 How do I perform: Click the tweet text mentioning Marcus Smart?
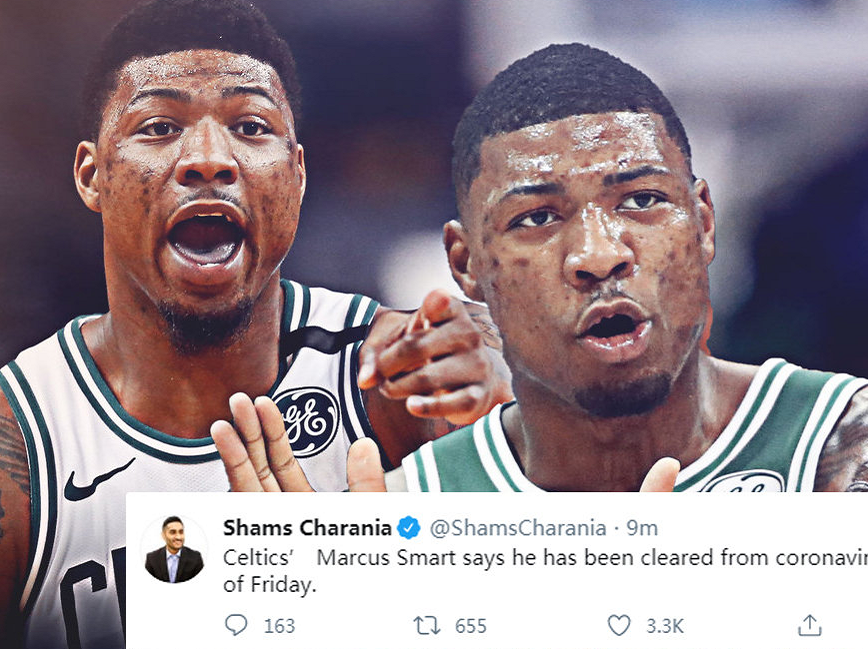point(545,571)
